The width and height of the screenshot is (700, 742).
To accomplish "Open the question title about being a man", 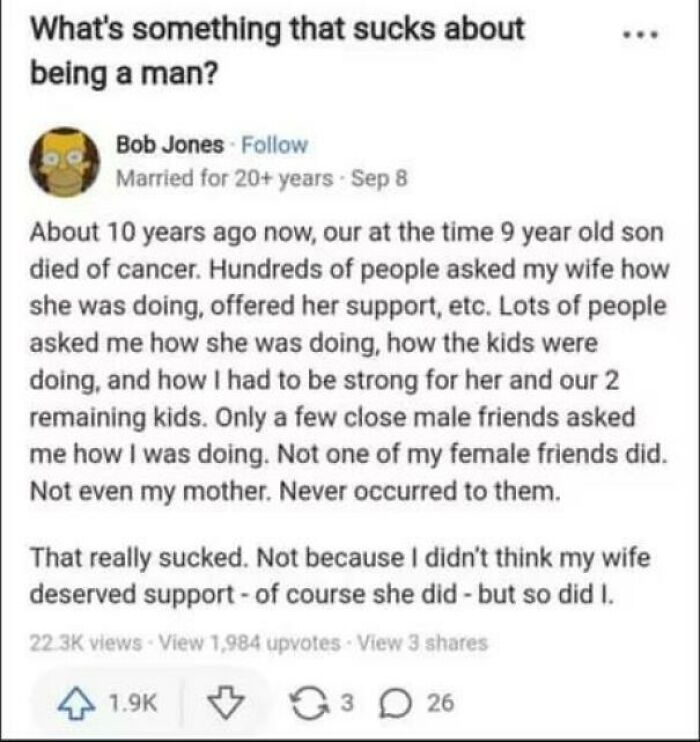I will [x=277, y=51].
